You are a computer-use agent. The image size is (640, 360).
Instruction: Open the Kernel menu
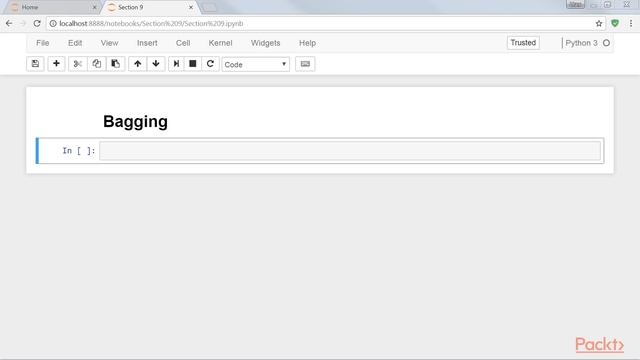coord(220,43)
